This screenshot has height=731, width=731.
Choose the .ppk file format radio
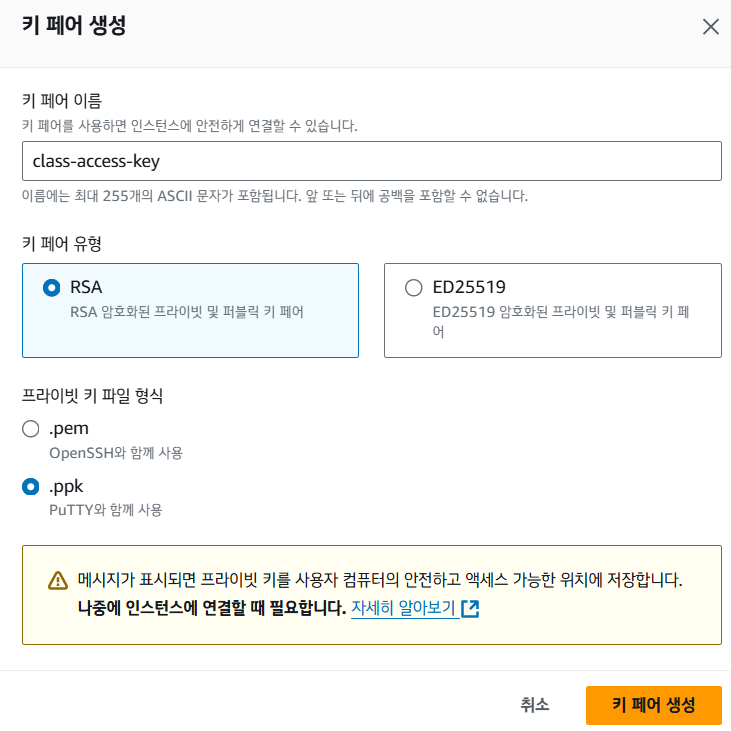click(x=32, y=487)
